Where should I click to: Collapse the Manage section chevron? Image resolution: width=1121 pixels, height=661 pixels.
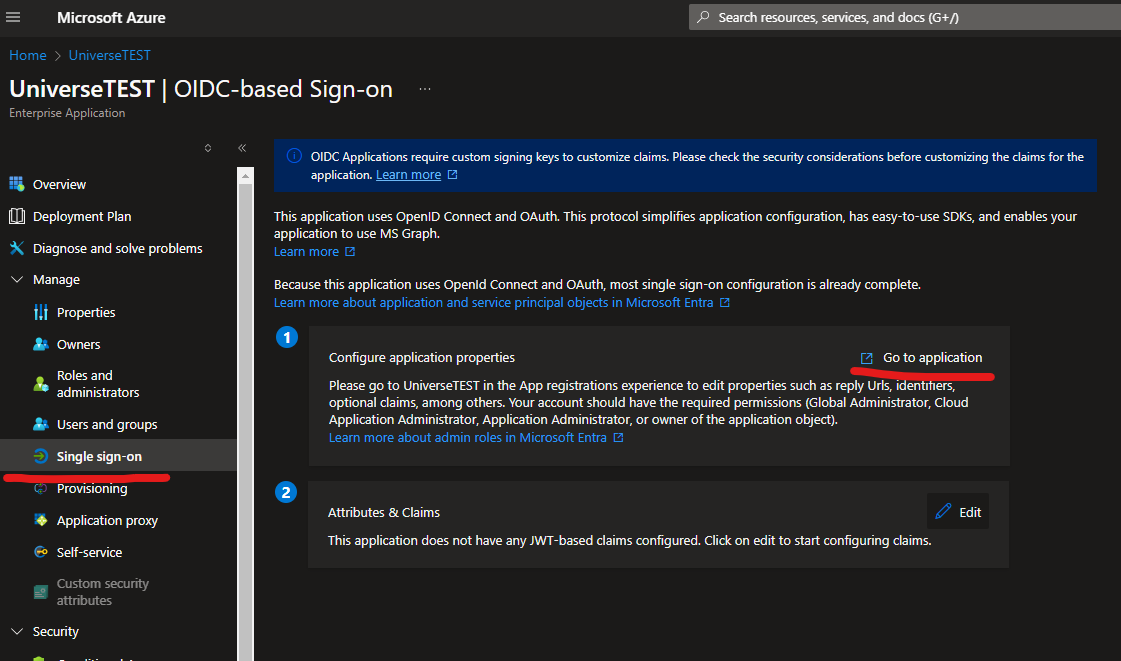tap(16, 280)
